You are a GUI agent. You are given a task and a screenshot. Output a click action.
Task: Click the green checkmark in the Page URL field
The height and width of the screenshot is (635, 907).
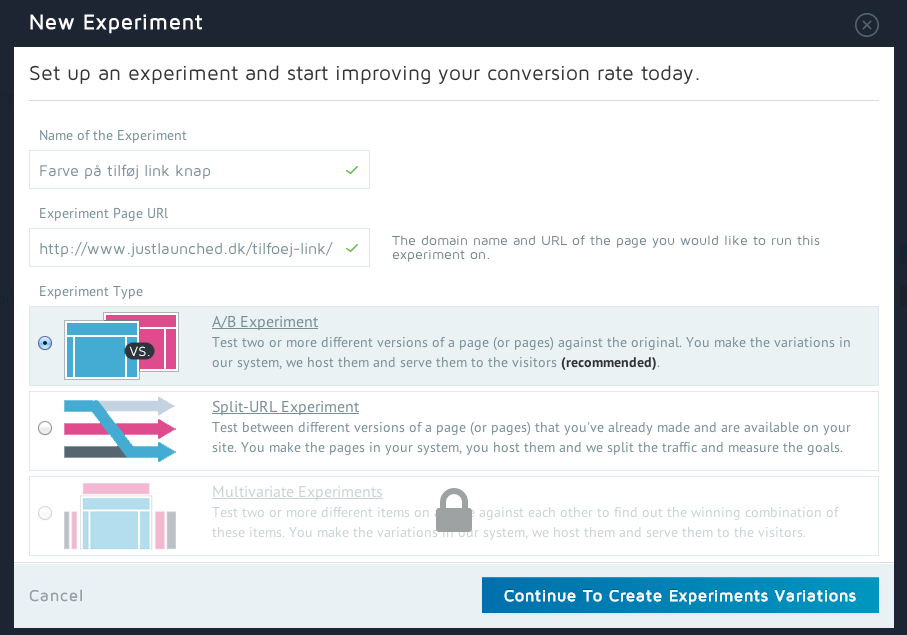352,248
